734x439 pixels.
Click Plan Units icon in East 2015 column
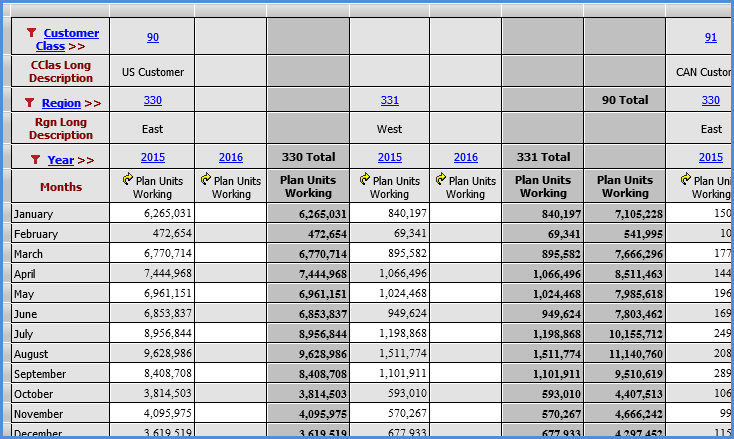127,180
